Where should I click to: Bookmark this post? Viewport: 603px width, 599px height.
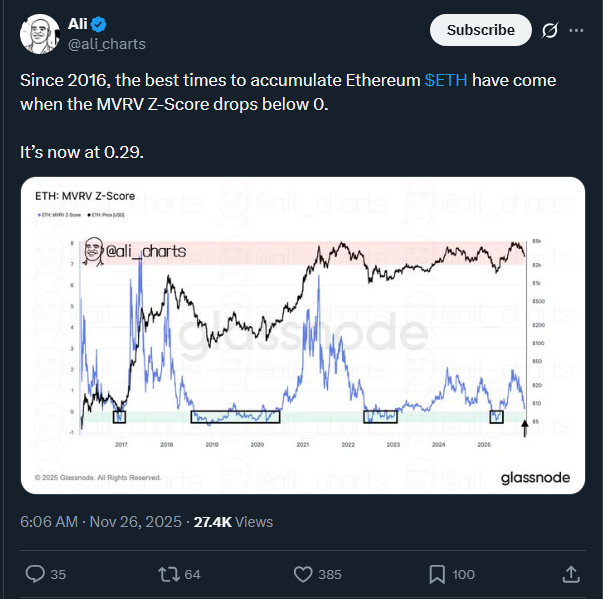pyautogui.click(x=437, y=574)
